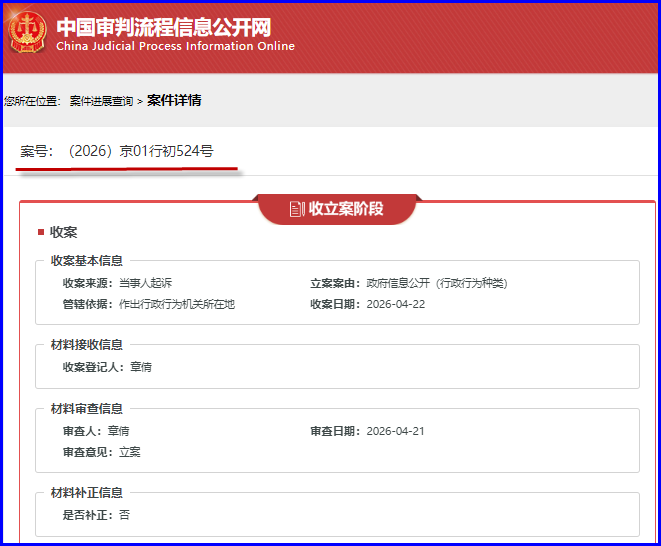Click the red square bullet beside 收案
This screenshot has height=546, width=661.
(41, 232)
